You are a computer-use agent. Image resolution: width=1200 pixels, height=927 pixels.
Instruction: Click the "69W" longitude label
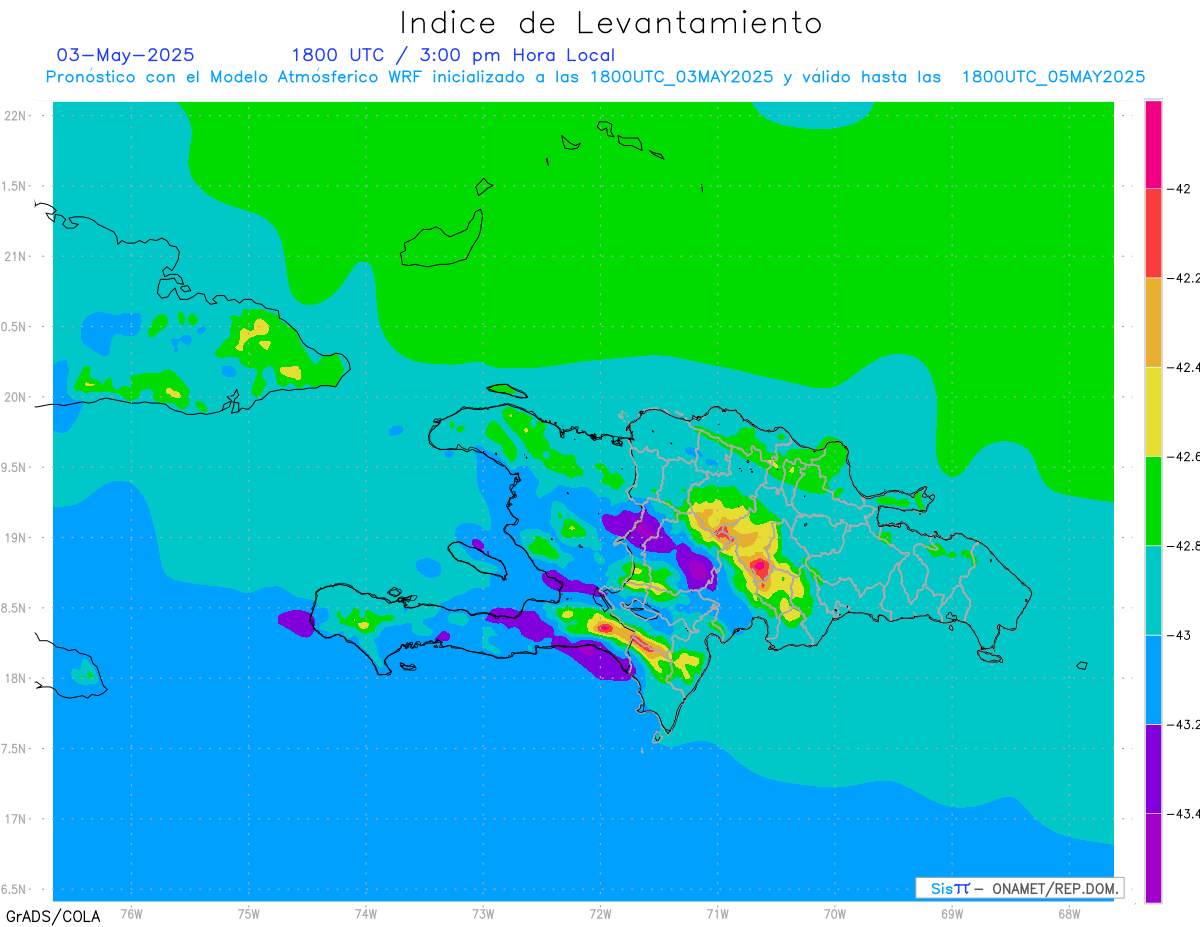952,913
